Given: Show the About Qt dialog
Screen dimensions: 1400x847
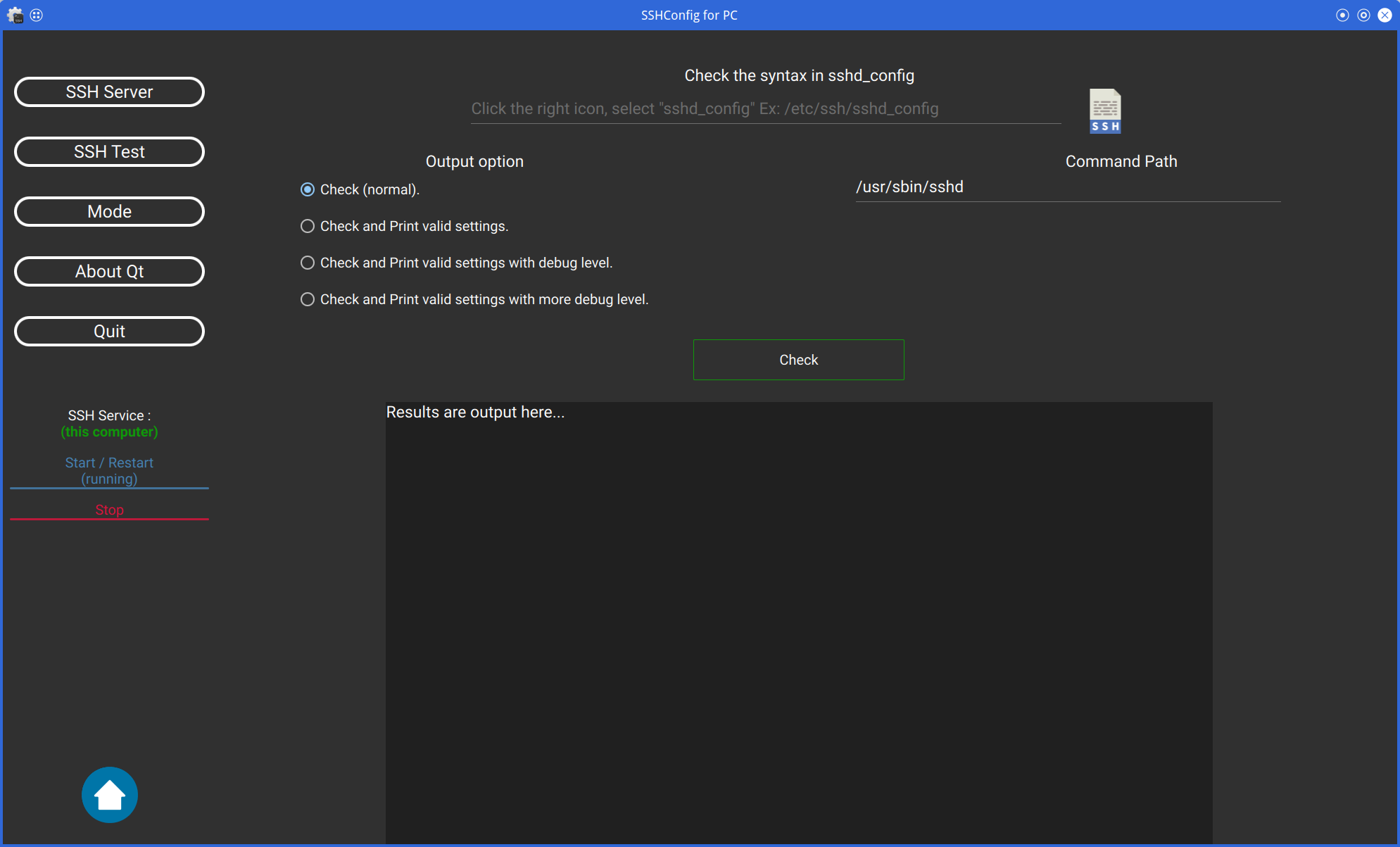Looking at the screenshot, I should (x=109, y=272).
